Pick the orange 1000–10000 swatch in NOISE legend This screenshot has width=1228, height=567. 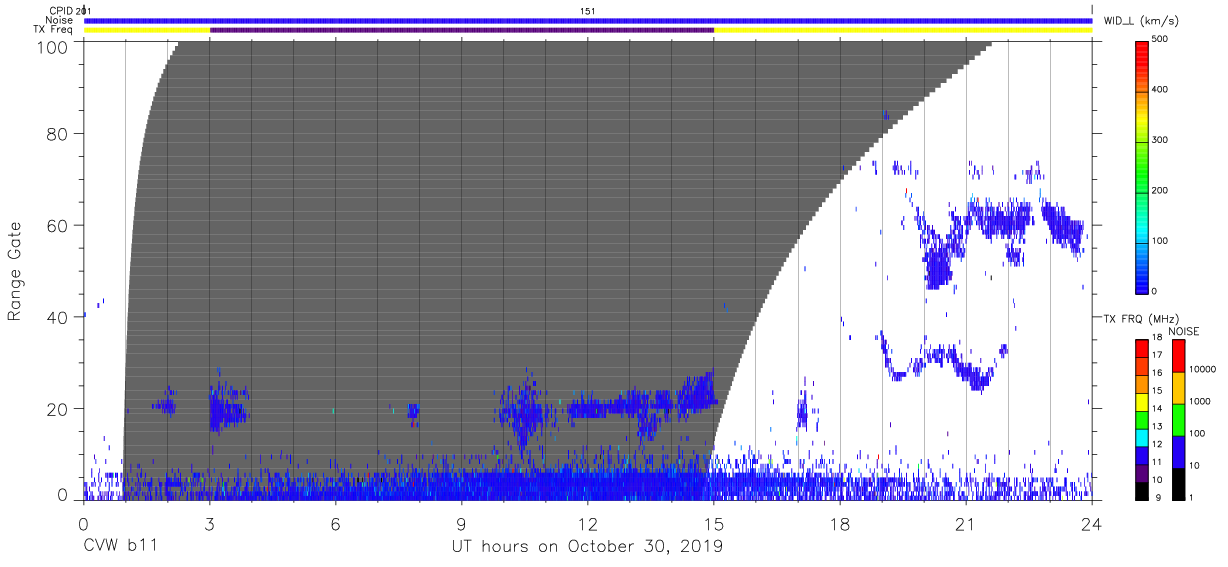(x=1178, y=388)
